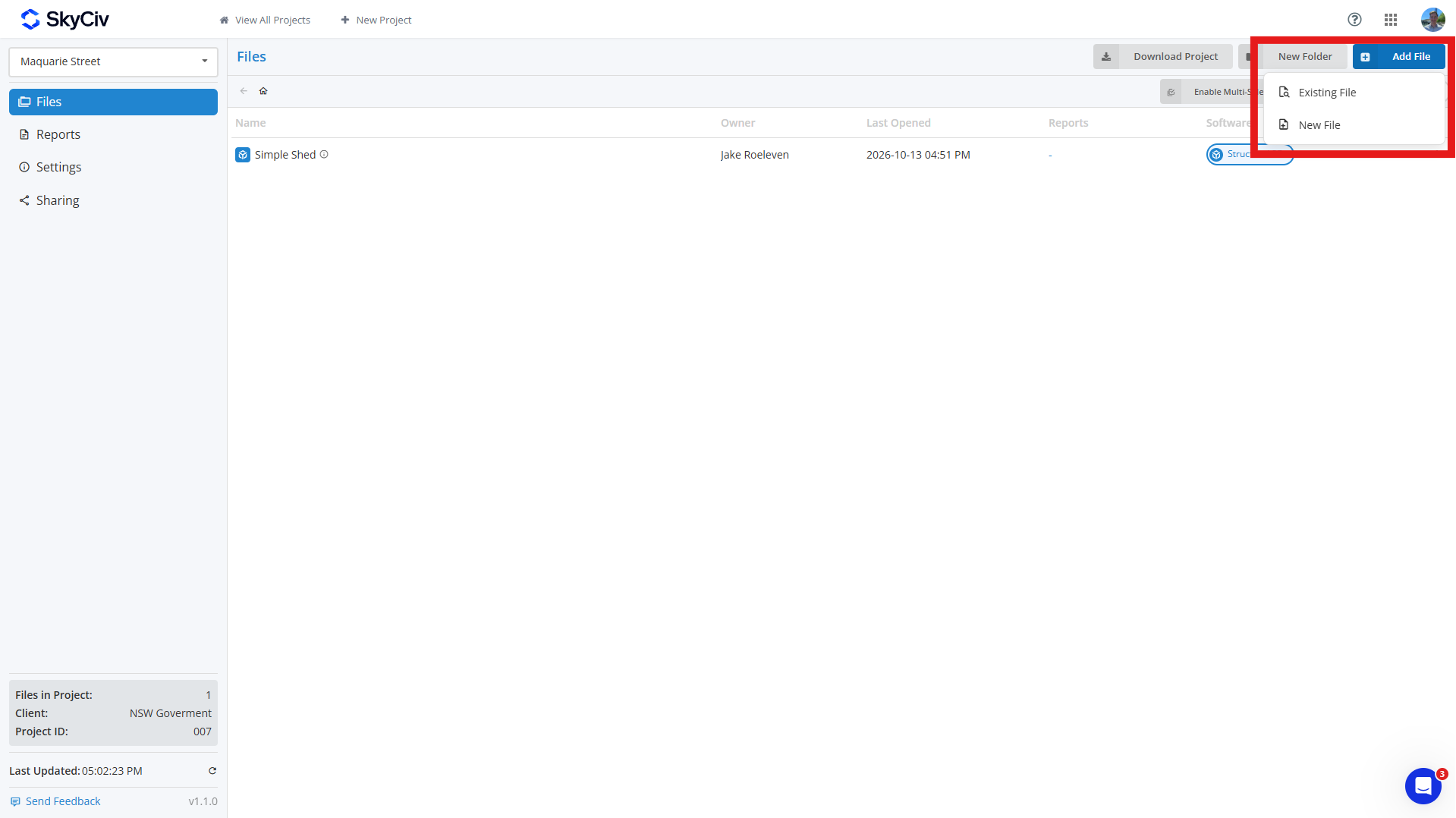Click the Simple Shed file icon
This screenshot has width=1456, height=818.
pos(243,155)
